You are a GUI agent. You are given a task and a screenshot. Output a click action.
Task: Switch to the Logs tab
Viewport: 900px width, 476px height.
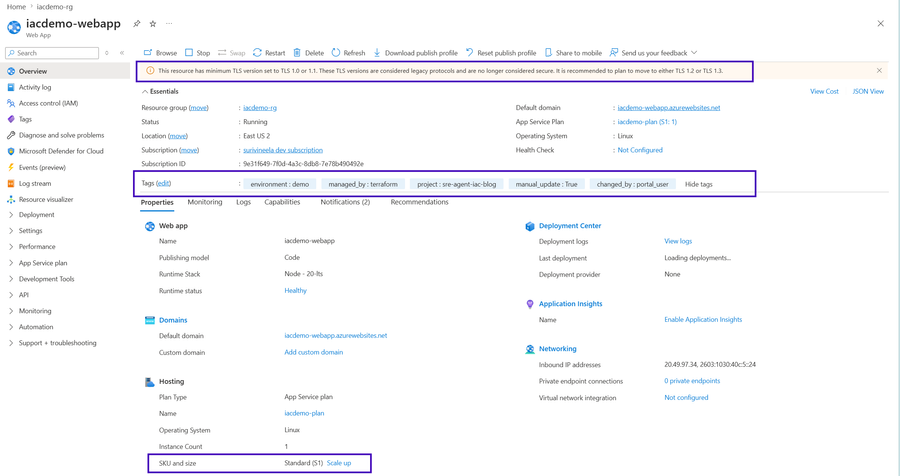click(243, 202)
